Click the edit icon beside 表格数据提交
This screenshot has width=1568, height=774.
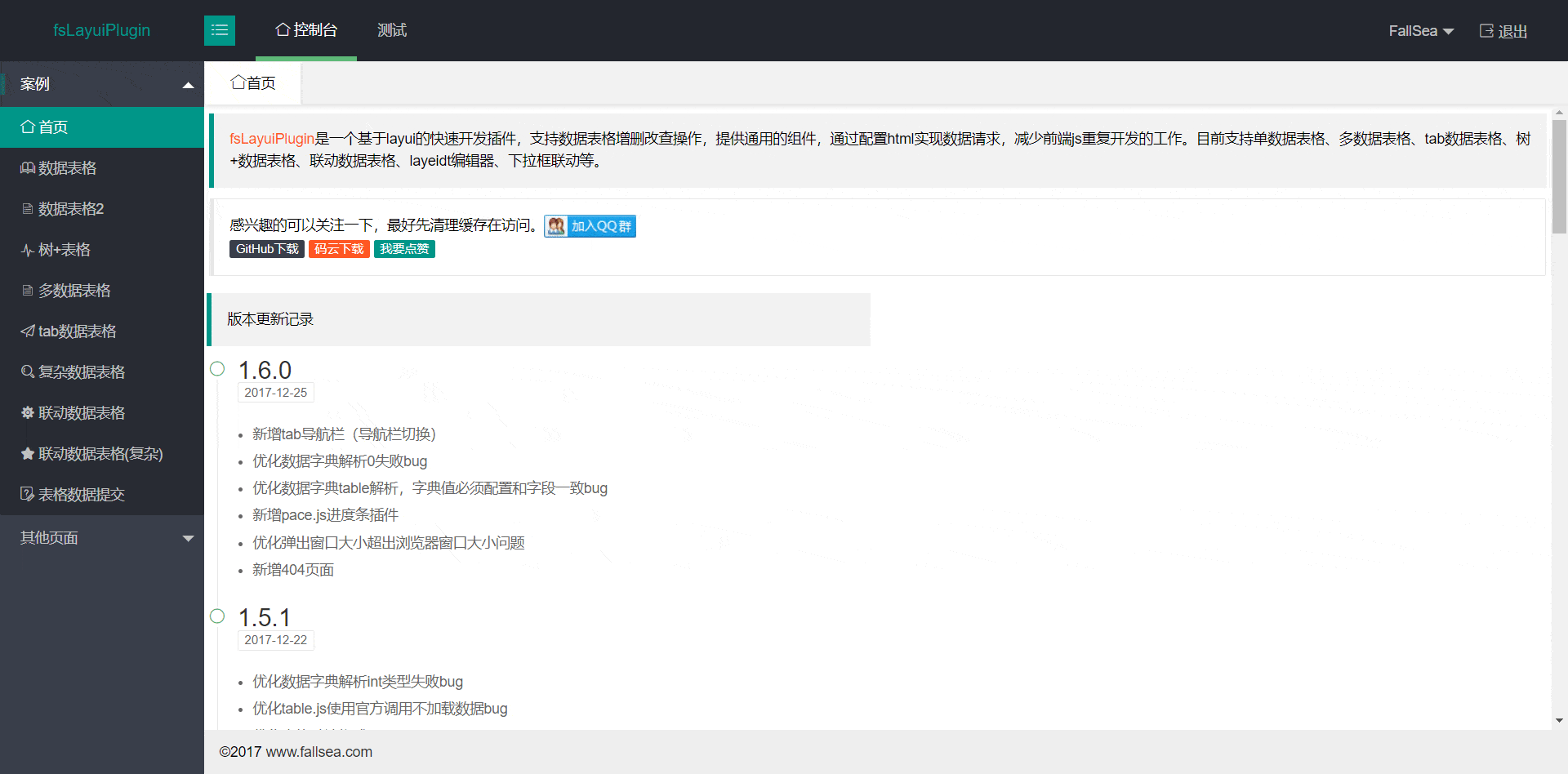point(28,495)
